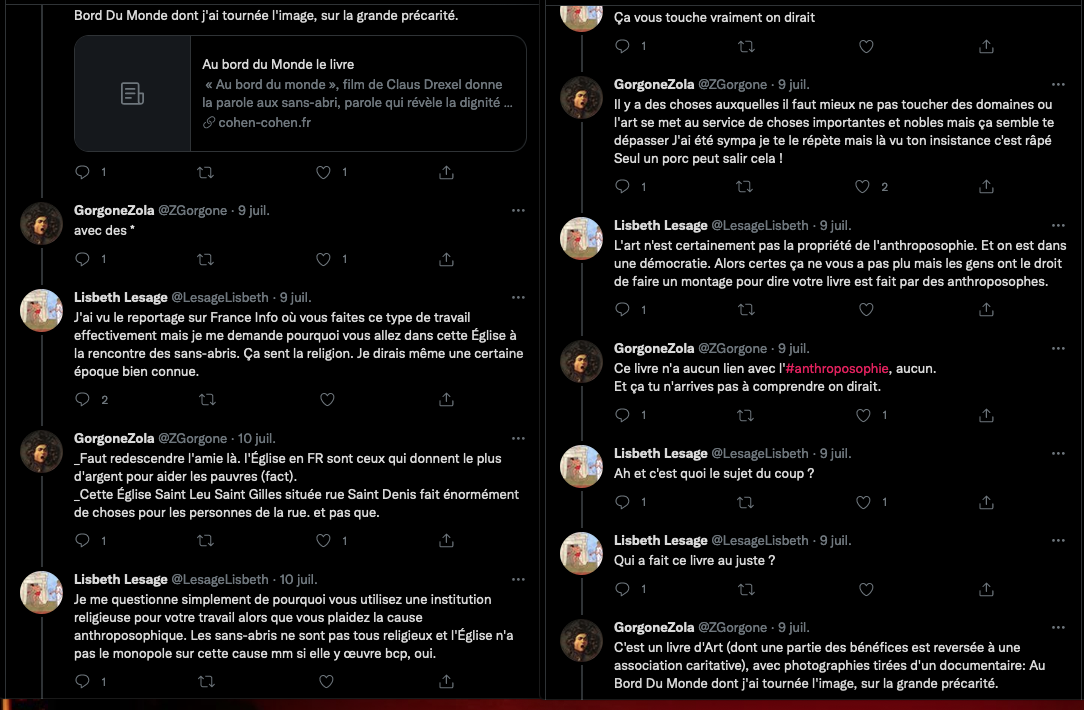
Task: Retweet the France Info reportage tweet
Action: coord(205,399)
